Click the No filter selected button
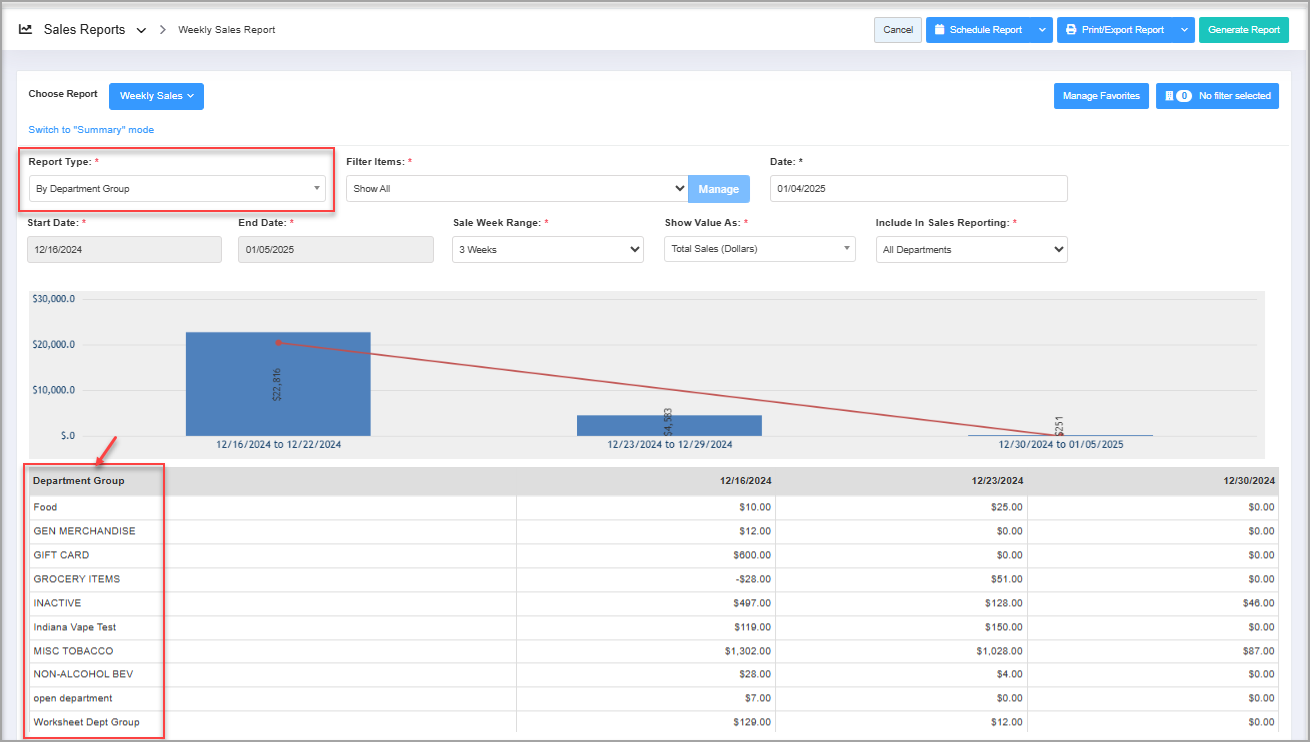 click(x=1217, y=96)
